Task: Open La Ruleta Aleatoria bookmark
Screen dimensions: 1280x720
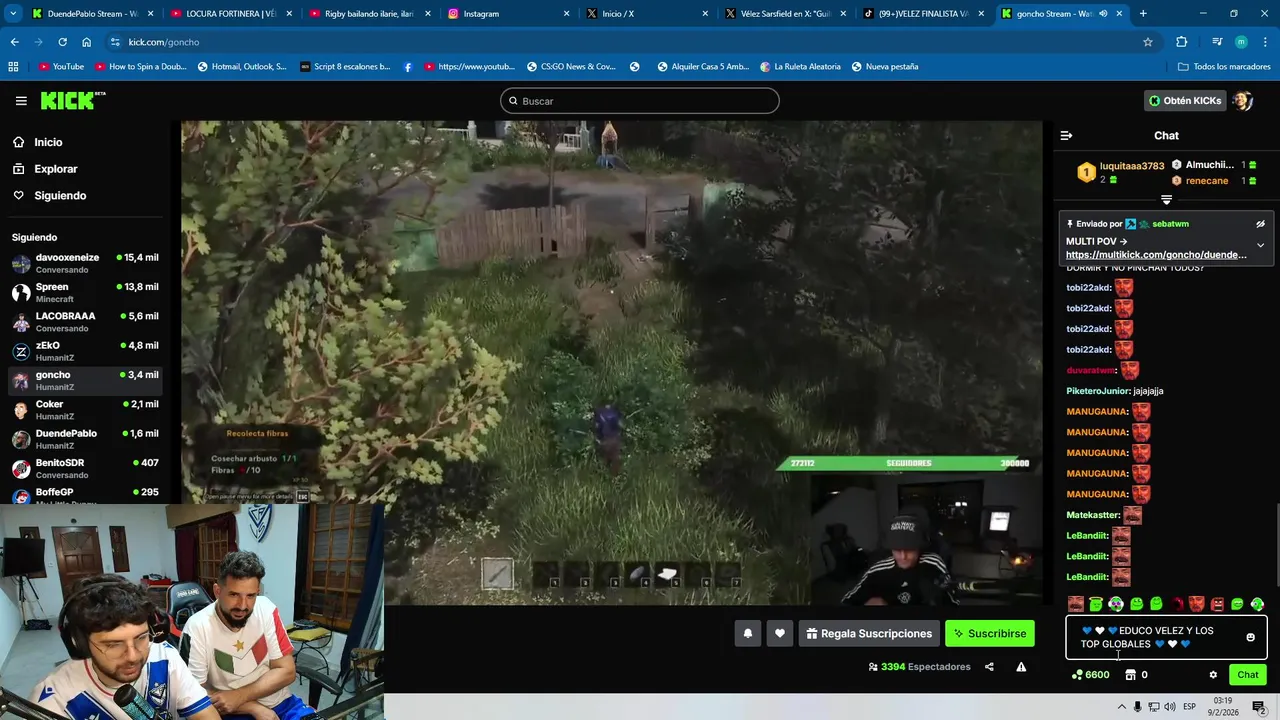Action: pos(800,67)
